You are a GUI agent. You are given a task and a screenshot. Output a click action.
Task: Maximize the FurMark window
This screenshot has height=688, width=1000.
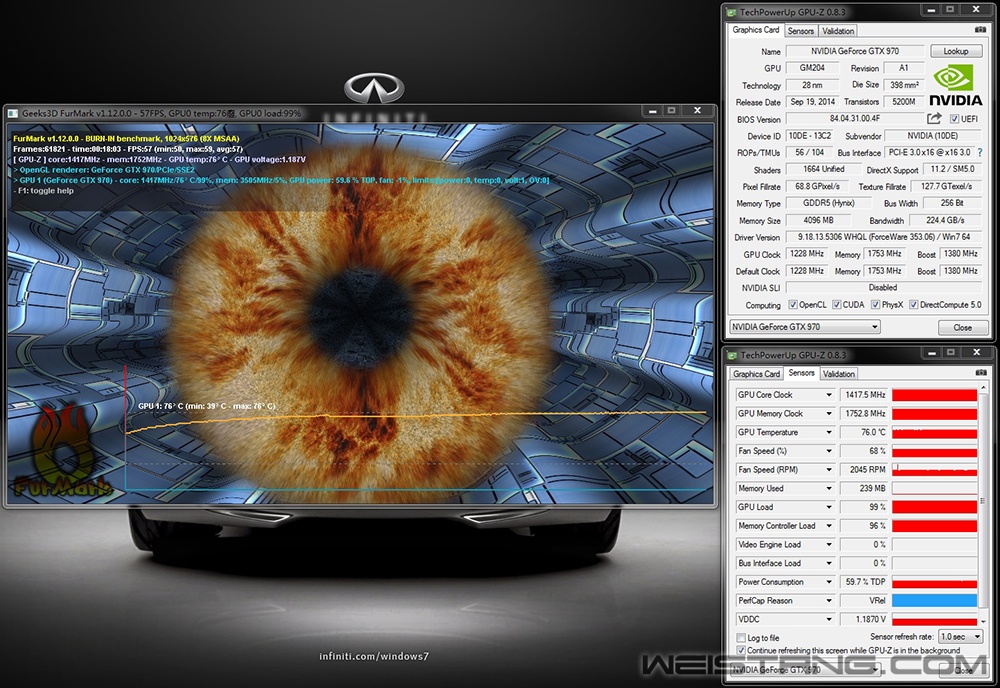[x=672, y=111]
